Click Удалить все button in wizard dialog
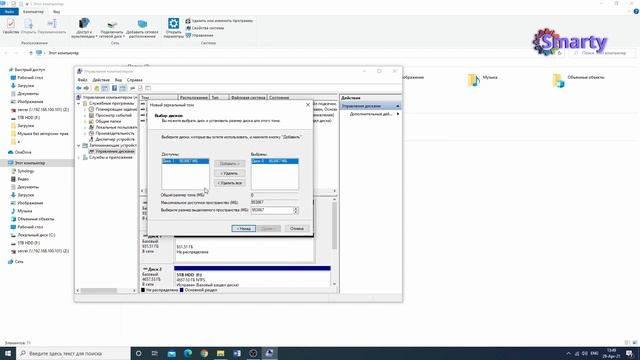 point(229,183)
